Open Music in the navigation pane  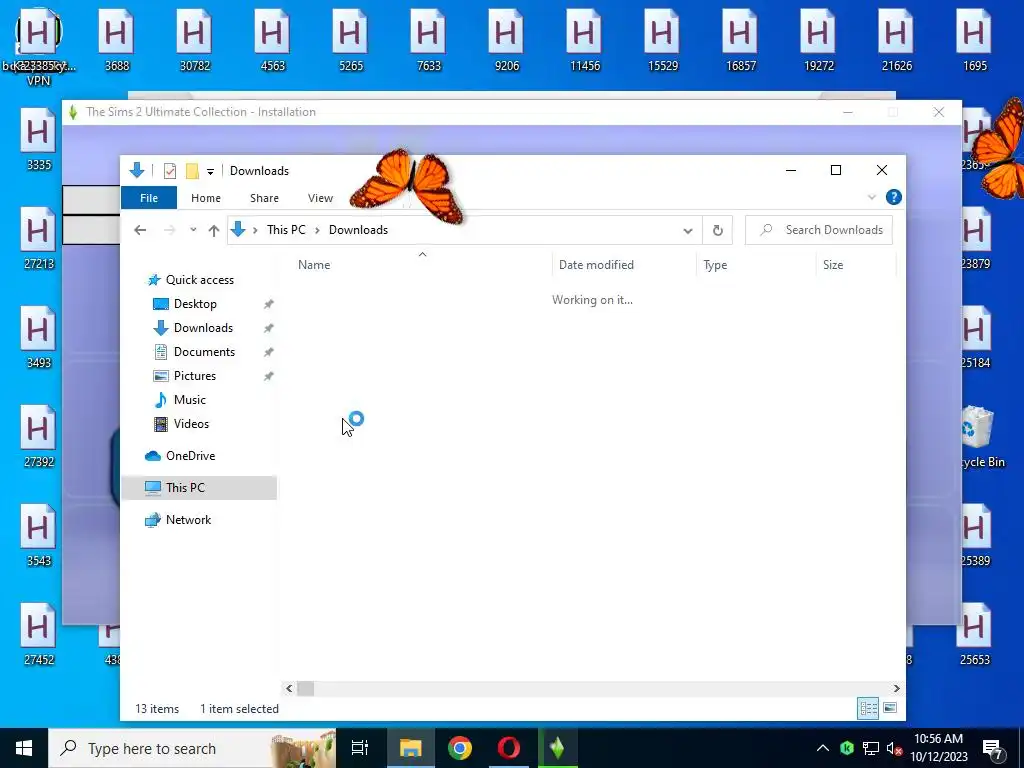[189, 400]
